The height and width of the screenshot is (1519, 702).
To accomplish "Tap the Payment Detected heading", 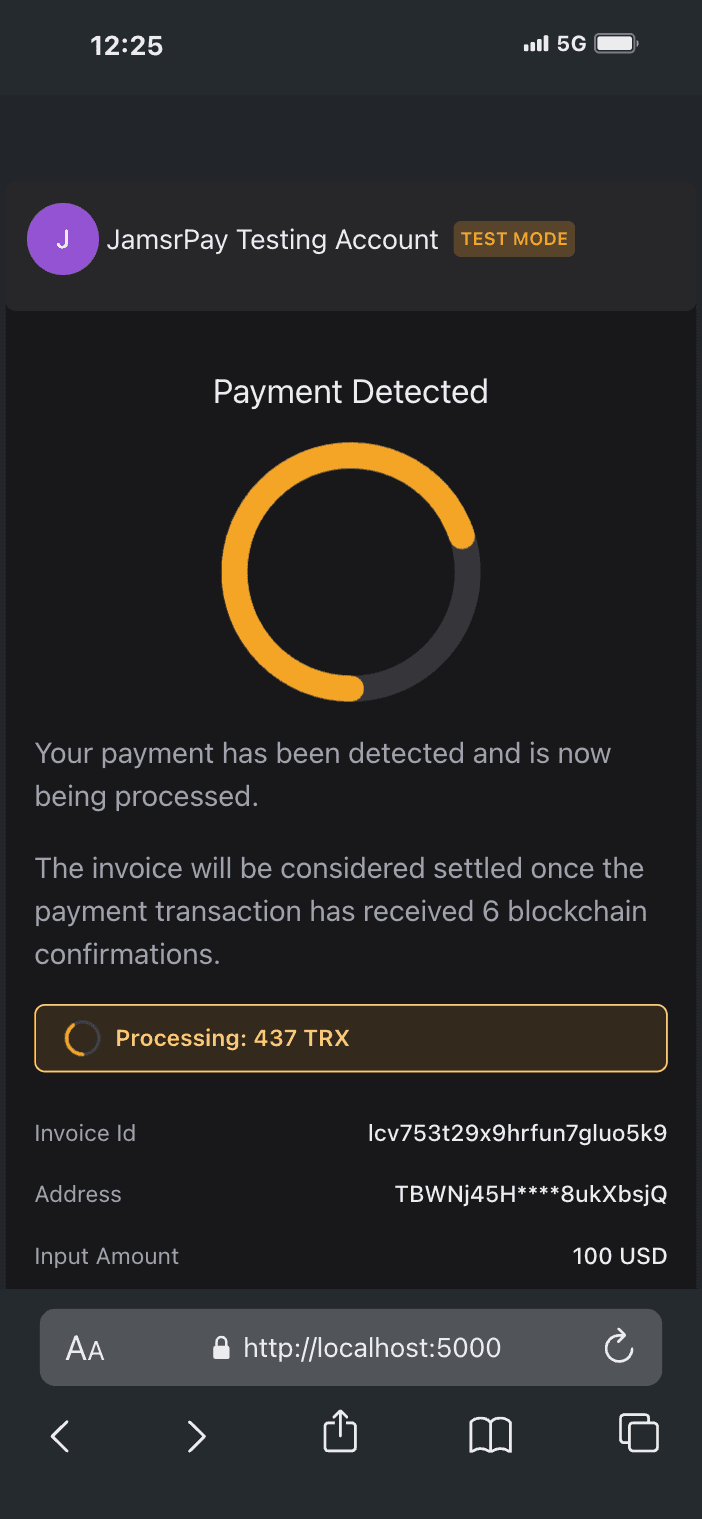I will [x=351, y=391].
